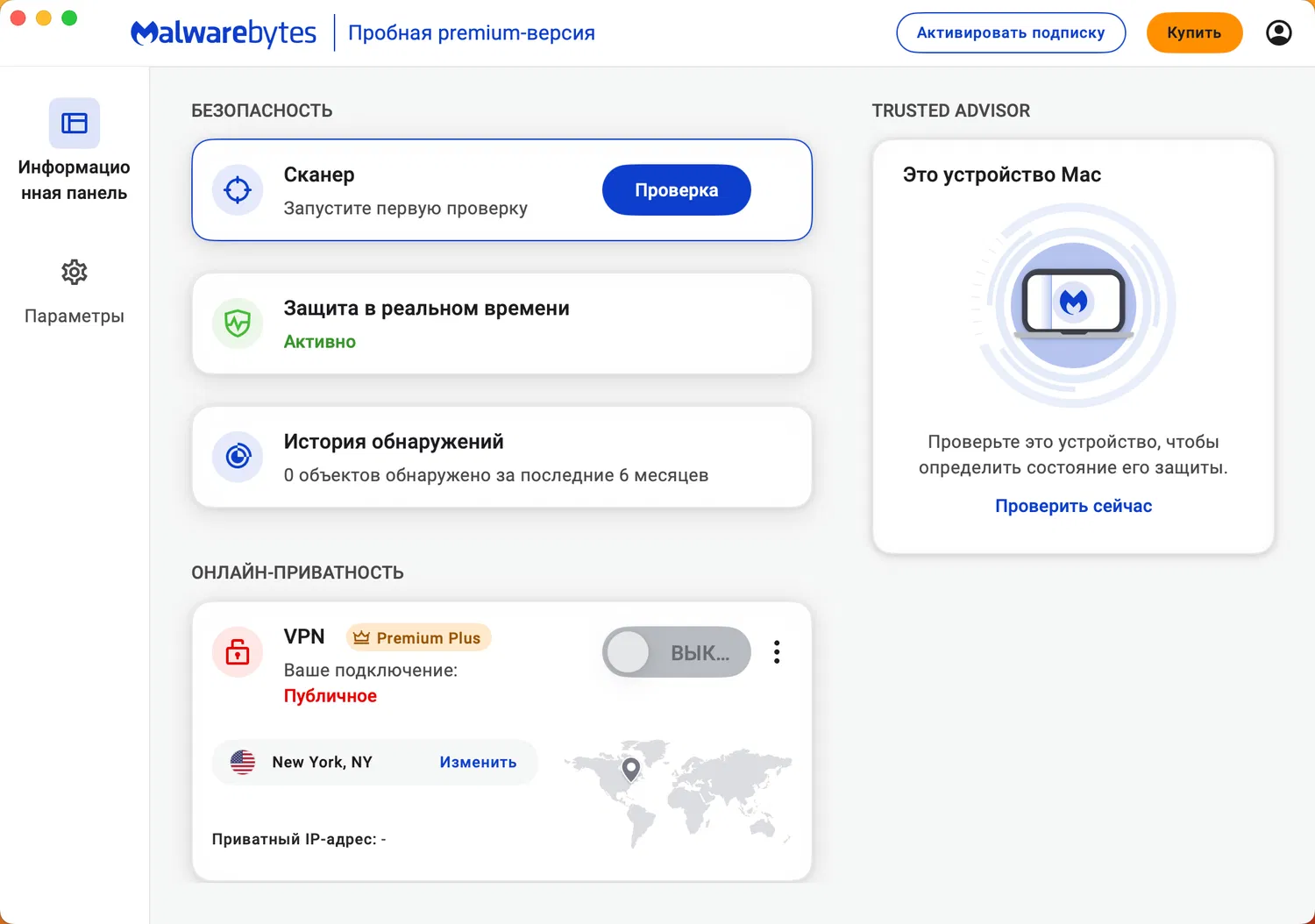Click the Premium Plus crown badge
This screenshot has height=924, width=1315.
click(x=419, y=638)
